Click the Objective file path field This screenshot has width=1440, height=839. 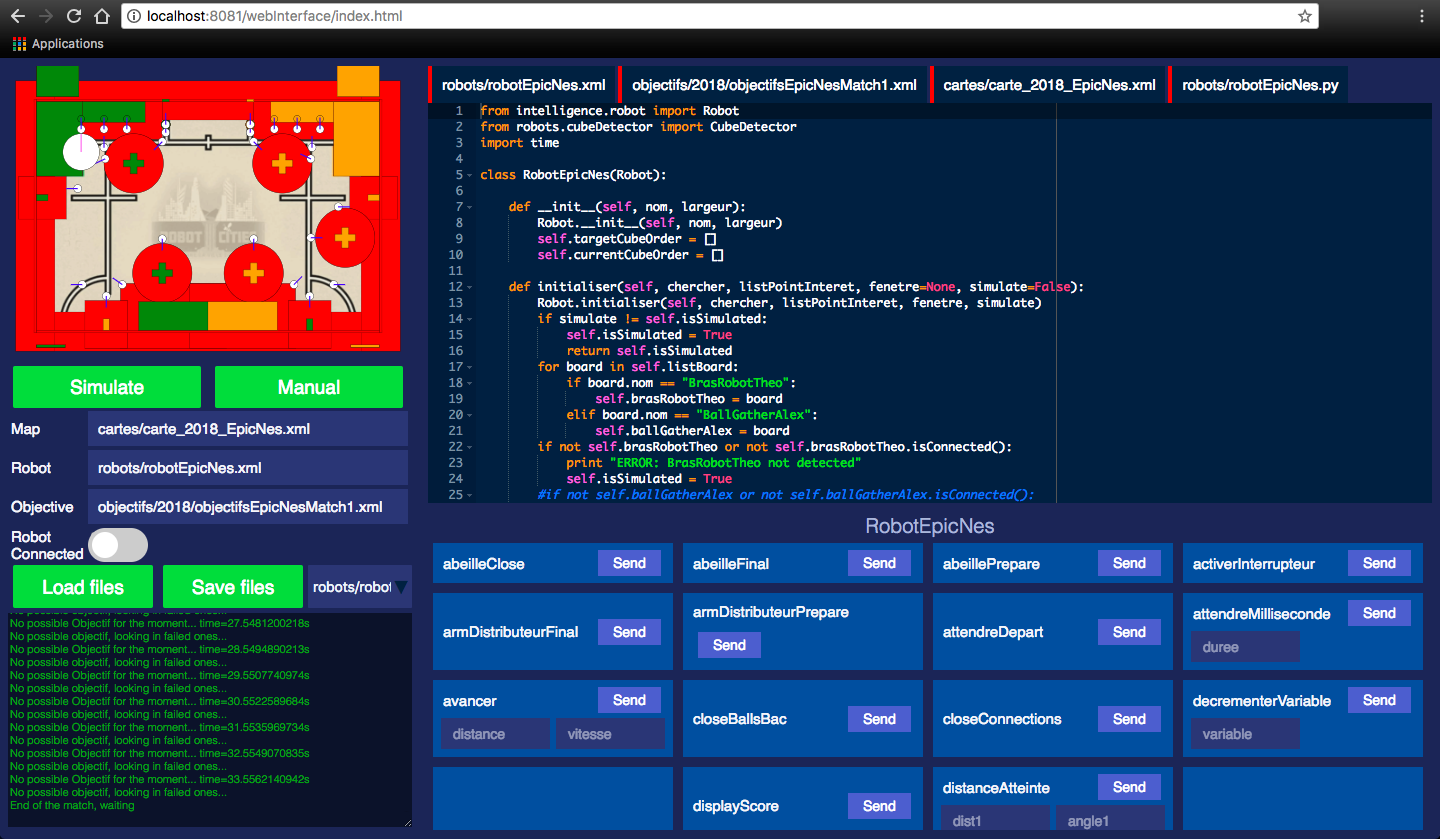tap(248, 506)
